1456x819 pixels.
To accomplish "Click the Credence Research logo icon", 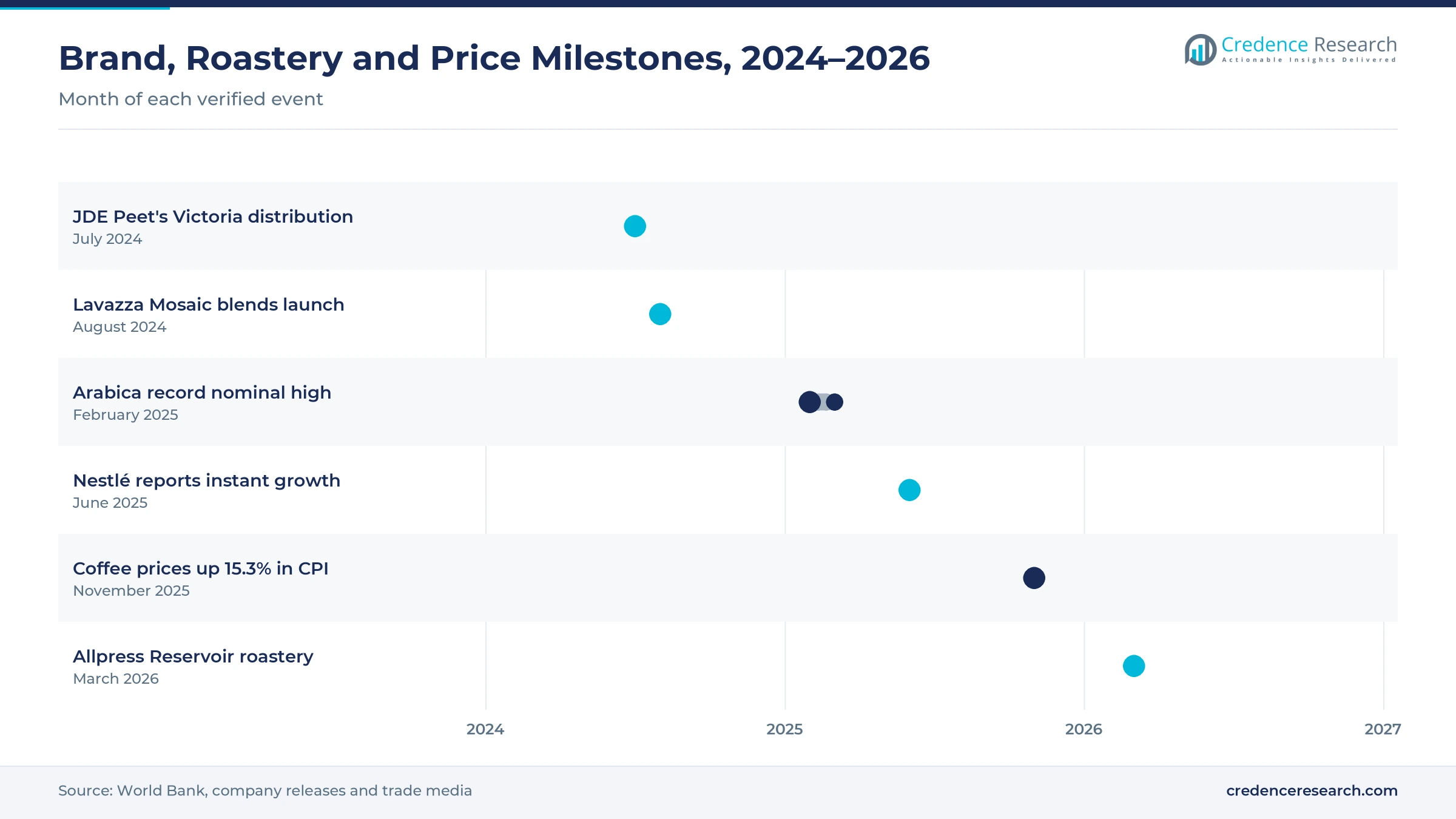I will pyautogui.click(x=1201, y=50).
